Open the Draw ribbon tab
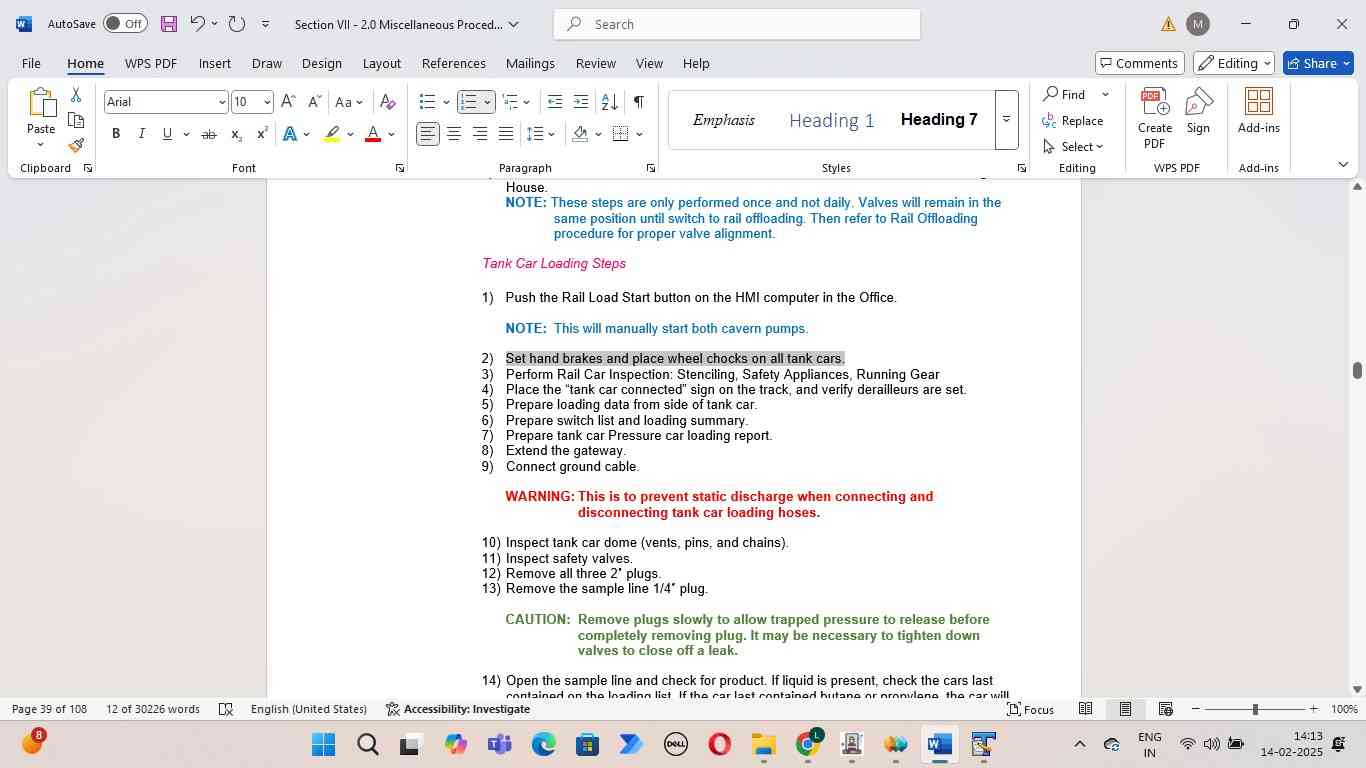 266,63
